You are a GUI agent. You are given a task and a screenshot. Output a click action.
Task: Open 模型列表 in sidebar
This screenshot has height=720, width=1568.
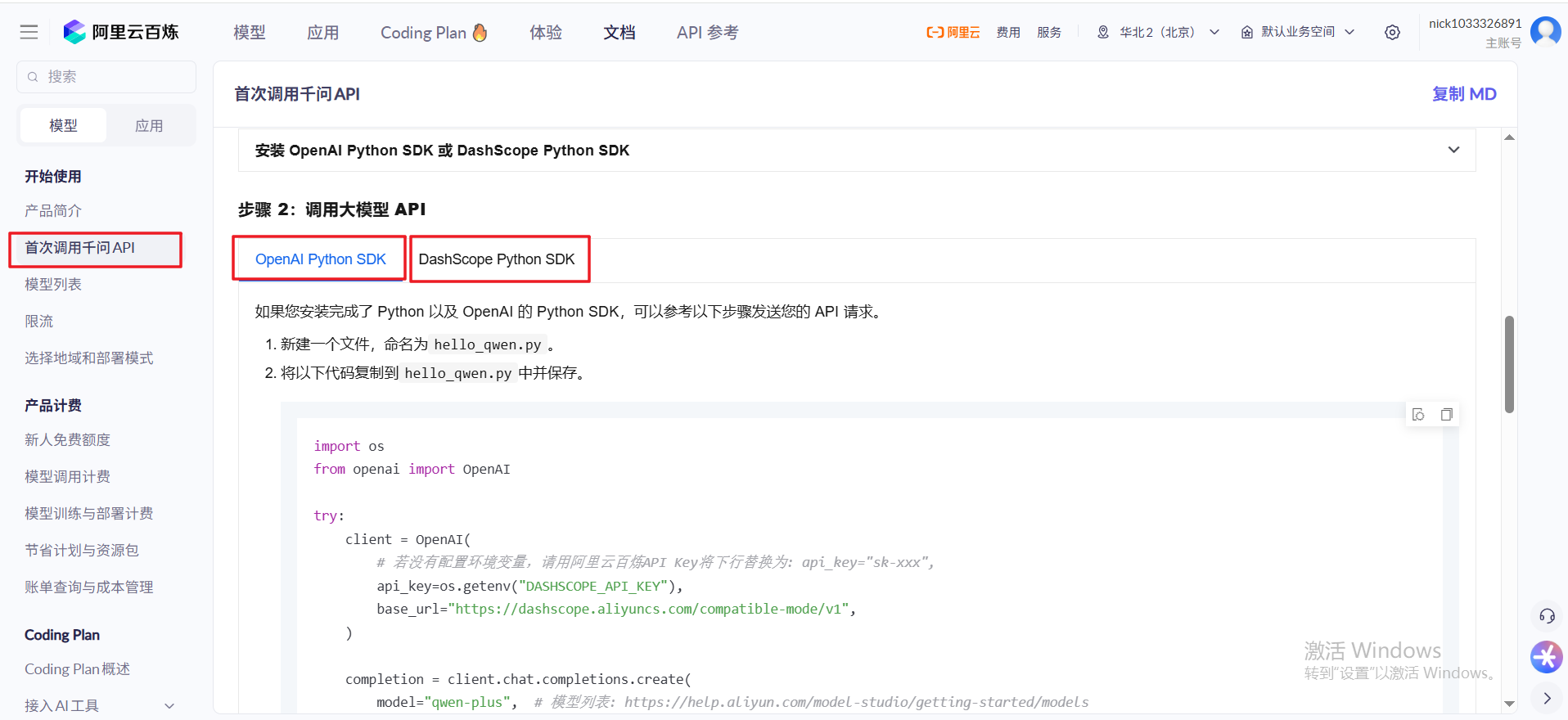[53, 285]
